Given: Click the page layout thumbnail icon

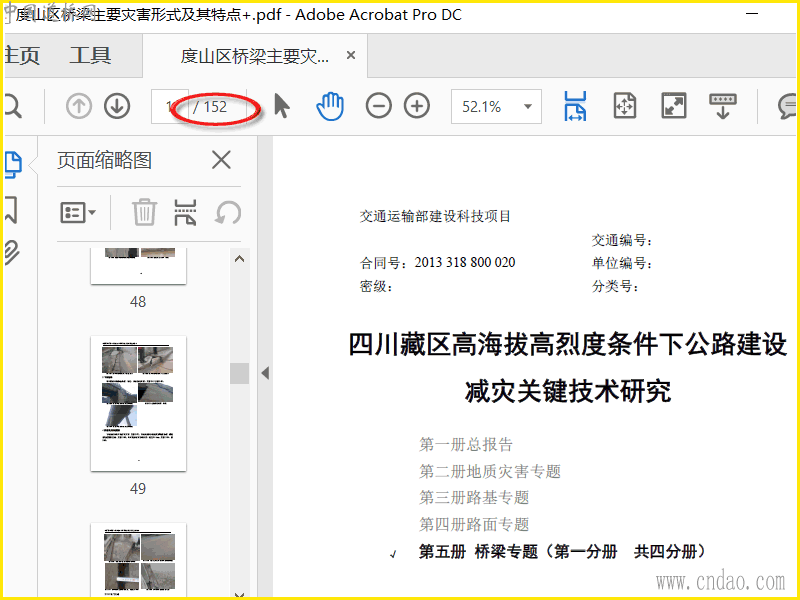Looking at the screenshot, I should (x=185, y=212).
